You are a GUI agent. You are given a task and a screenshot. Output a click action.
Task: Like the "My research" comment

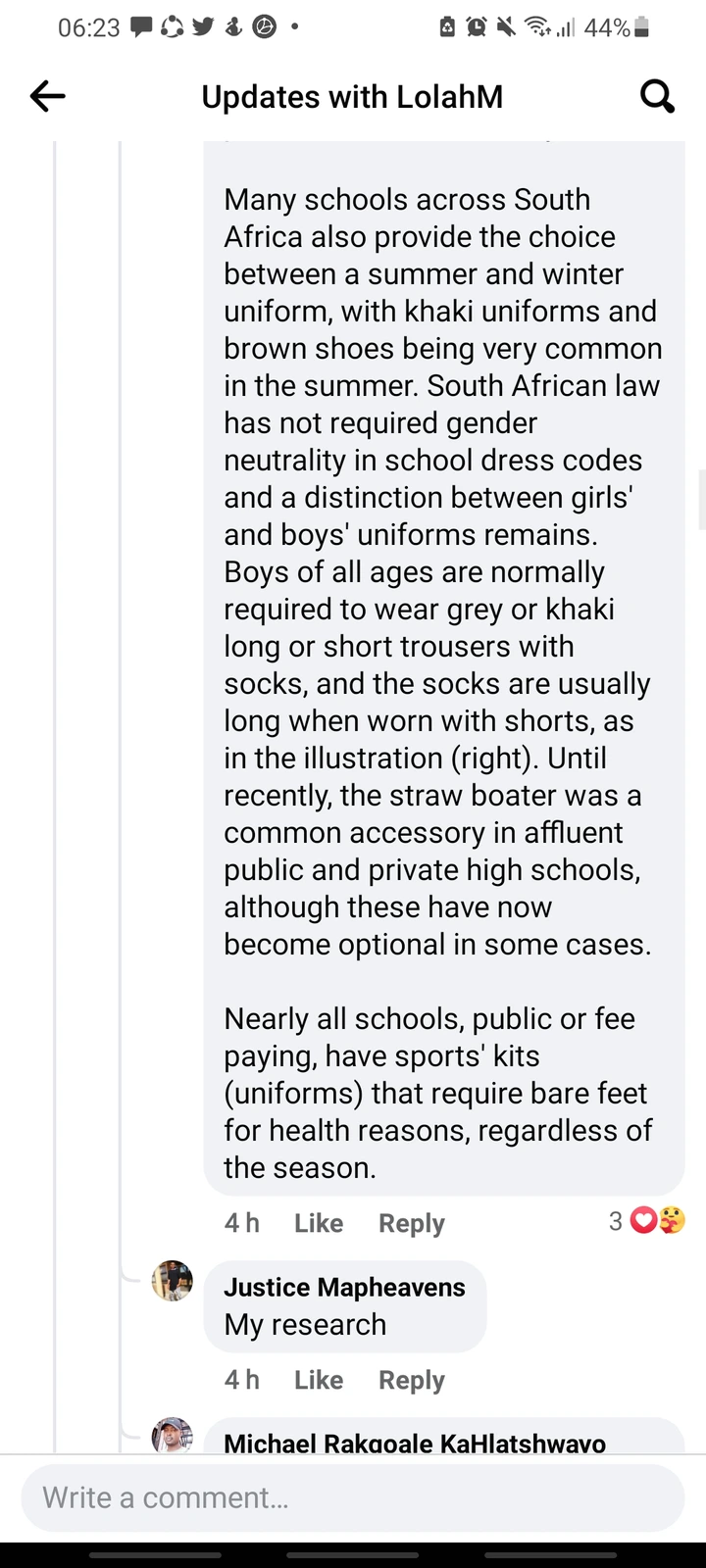(319, 1380)
